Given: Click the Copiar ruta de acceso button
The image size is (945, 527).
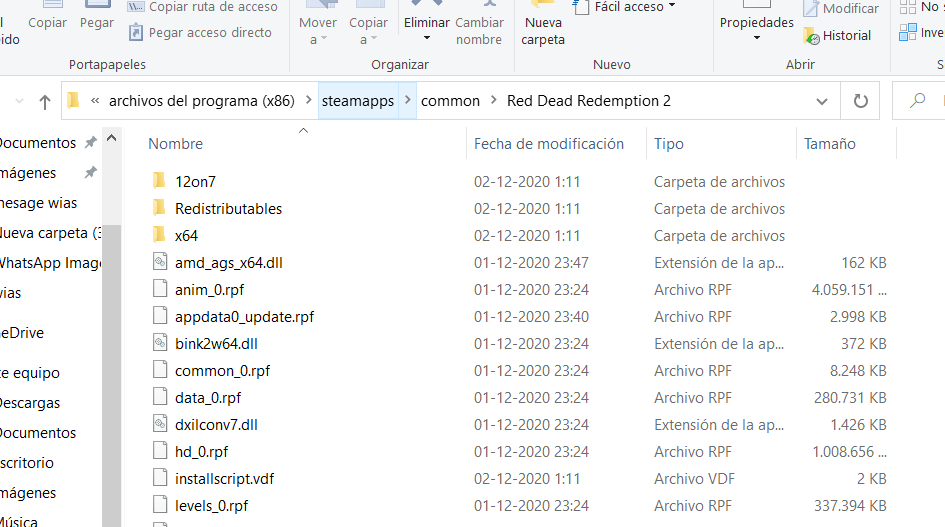Looking at the screenshot, I should (x=202, y=7).
